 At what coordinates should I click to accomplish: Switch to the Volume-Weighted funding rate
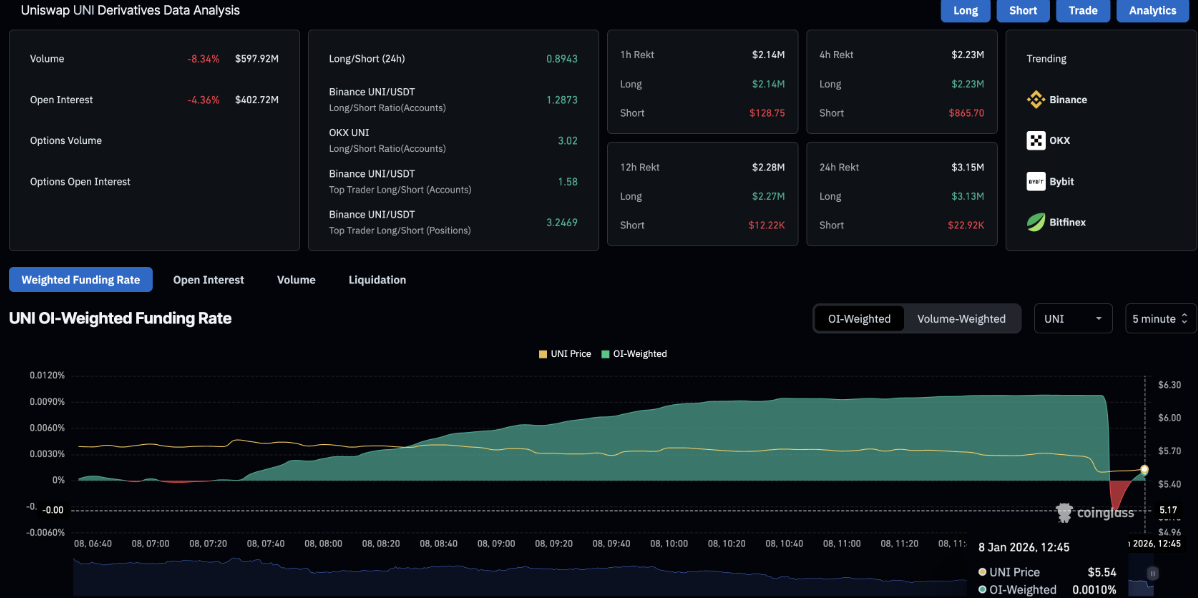(x=961, y=319)
